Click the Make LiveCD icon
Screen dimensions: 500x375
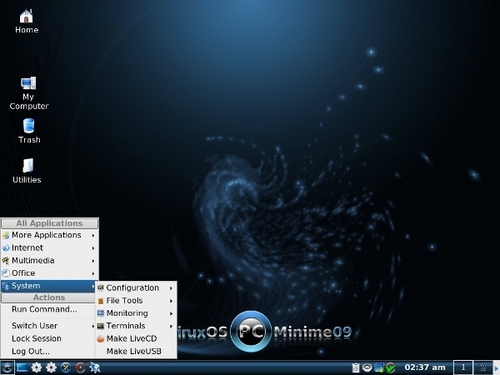100,339
